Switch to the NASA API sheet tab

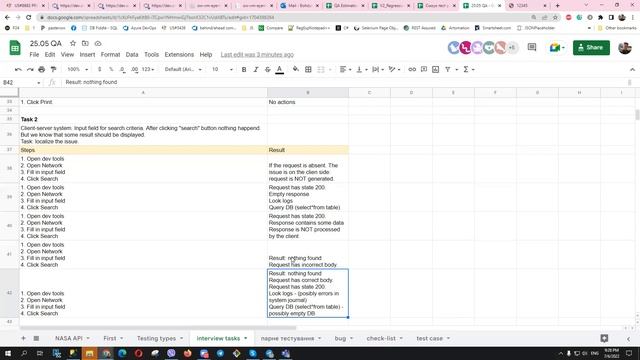[x=72, y=338]
